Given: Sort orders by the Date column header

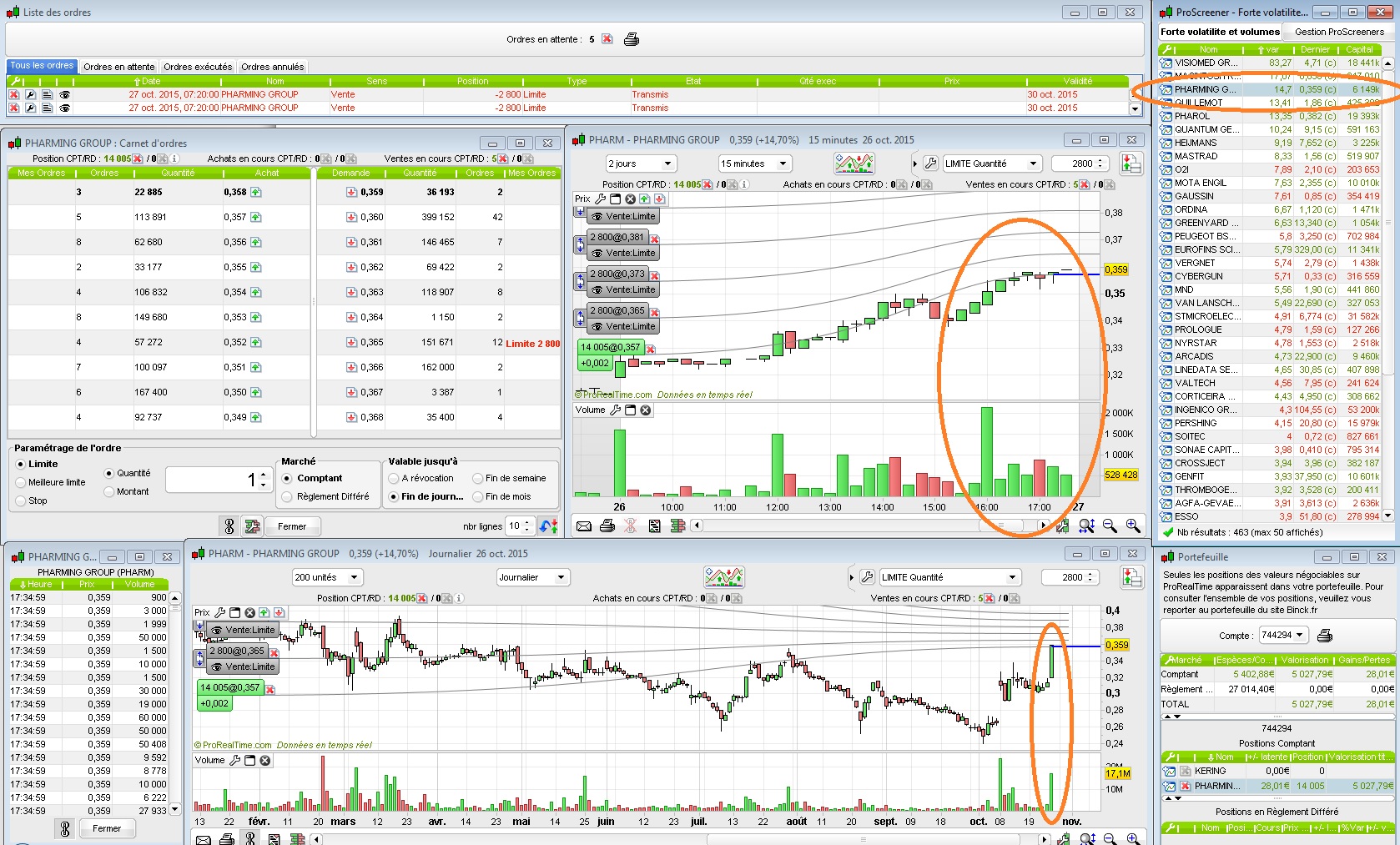Looking at the screenshot, I should [147, 81].
